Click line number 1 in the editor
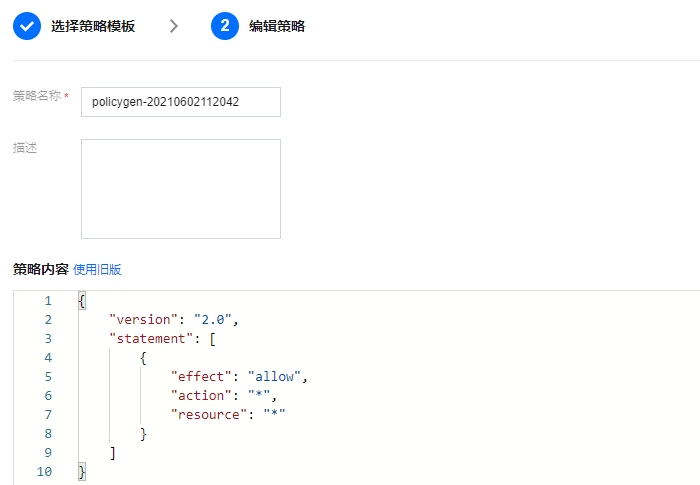Image resolution: width=700 pixels, height=485 pixels. (x=47, y=301)
